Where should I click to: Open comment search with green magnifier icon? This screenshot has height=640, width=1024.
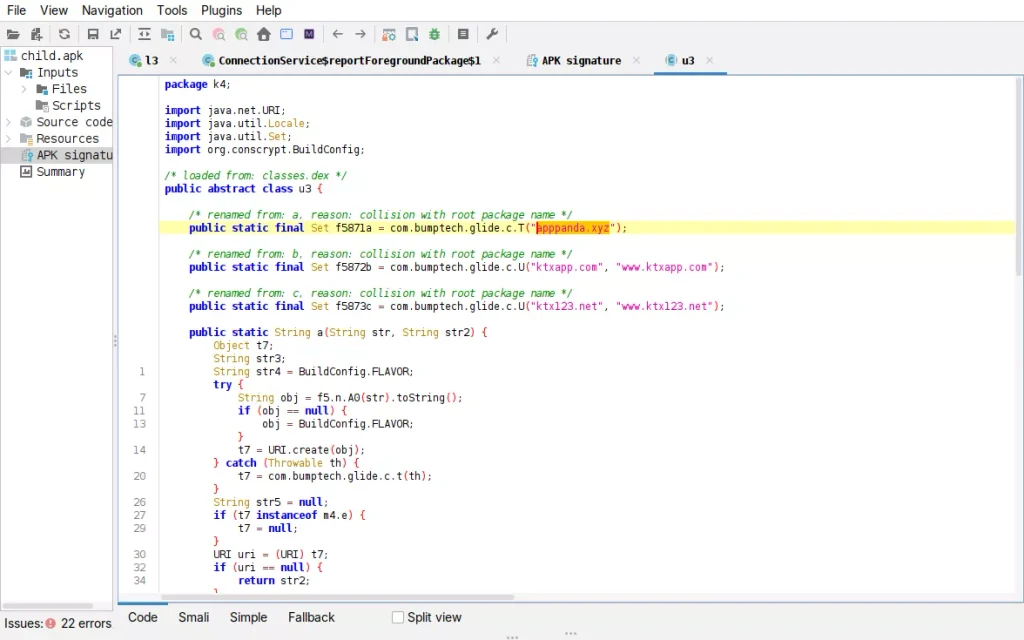tap(242, 34)
